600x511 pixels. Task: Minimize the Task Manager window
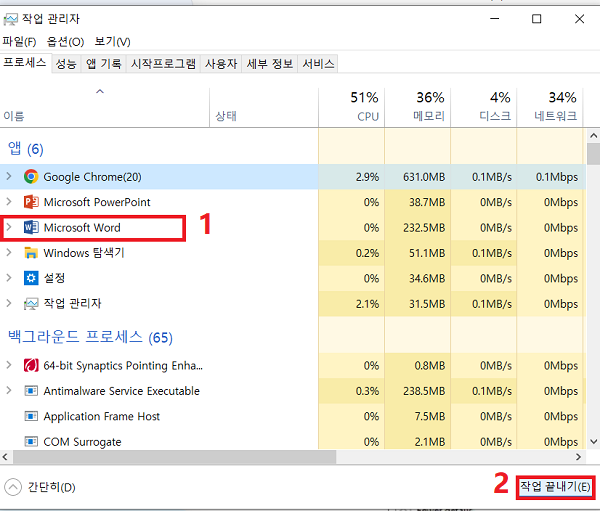[x=495, y=19]
